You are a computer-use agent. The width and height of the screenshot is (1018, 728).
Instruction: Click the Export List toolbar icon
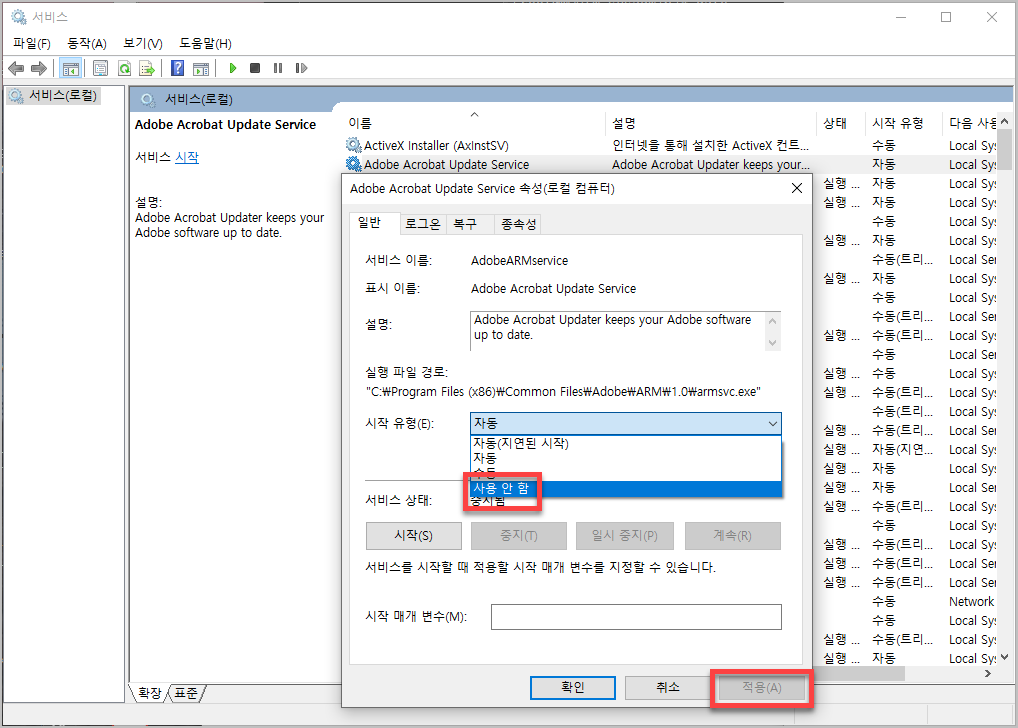147,68
